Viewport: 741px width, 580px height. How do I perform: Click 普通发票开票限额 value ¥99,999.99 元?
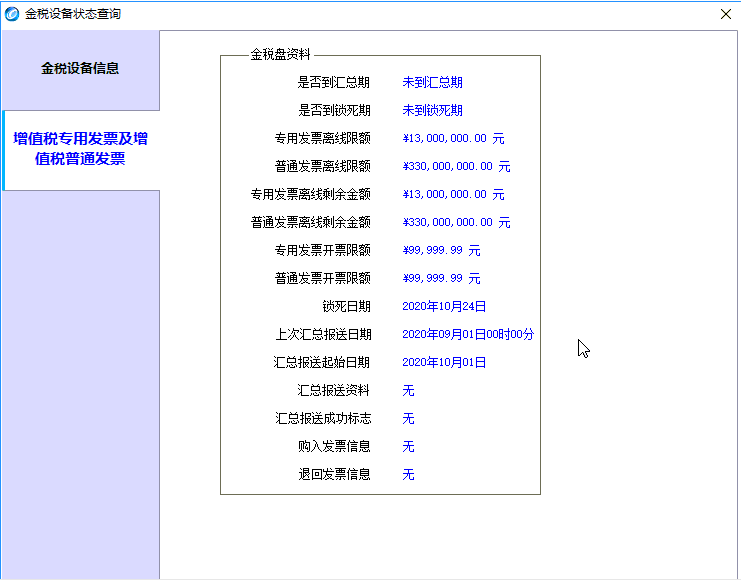[x=441, y=278]
